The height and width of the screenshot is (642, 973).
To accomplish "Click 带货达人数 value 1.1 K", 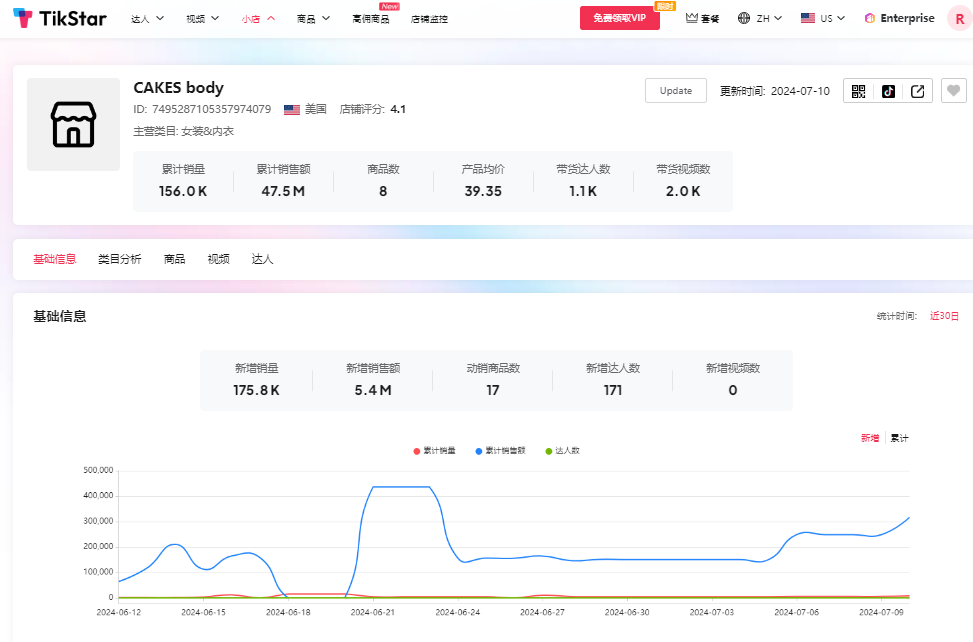I will click(x=583, y=191).
